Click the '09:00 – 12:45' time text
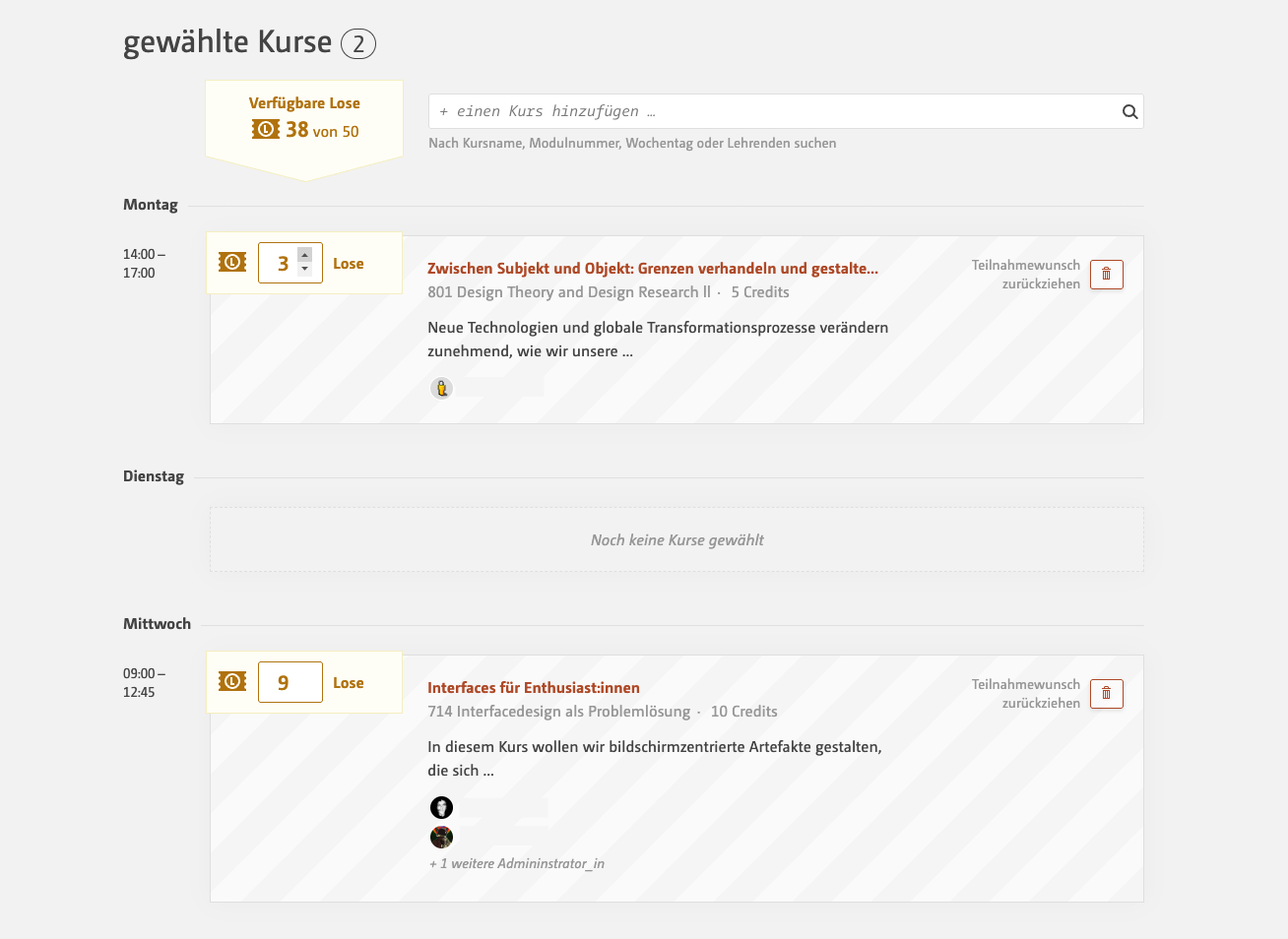 (x=144, y=682)
